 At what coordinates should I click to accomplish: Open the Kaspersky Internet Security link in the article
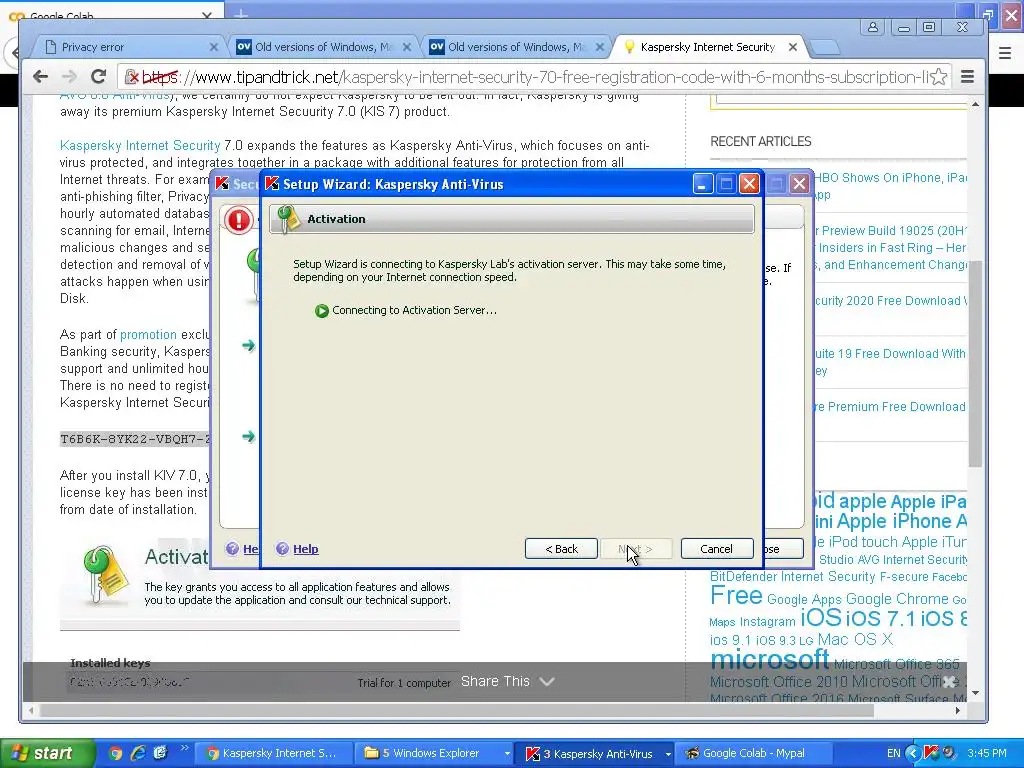click(140, 145)
